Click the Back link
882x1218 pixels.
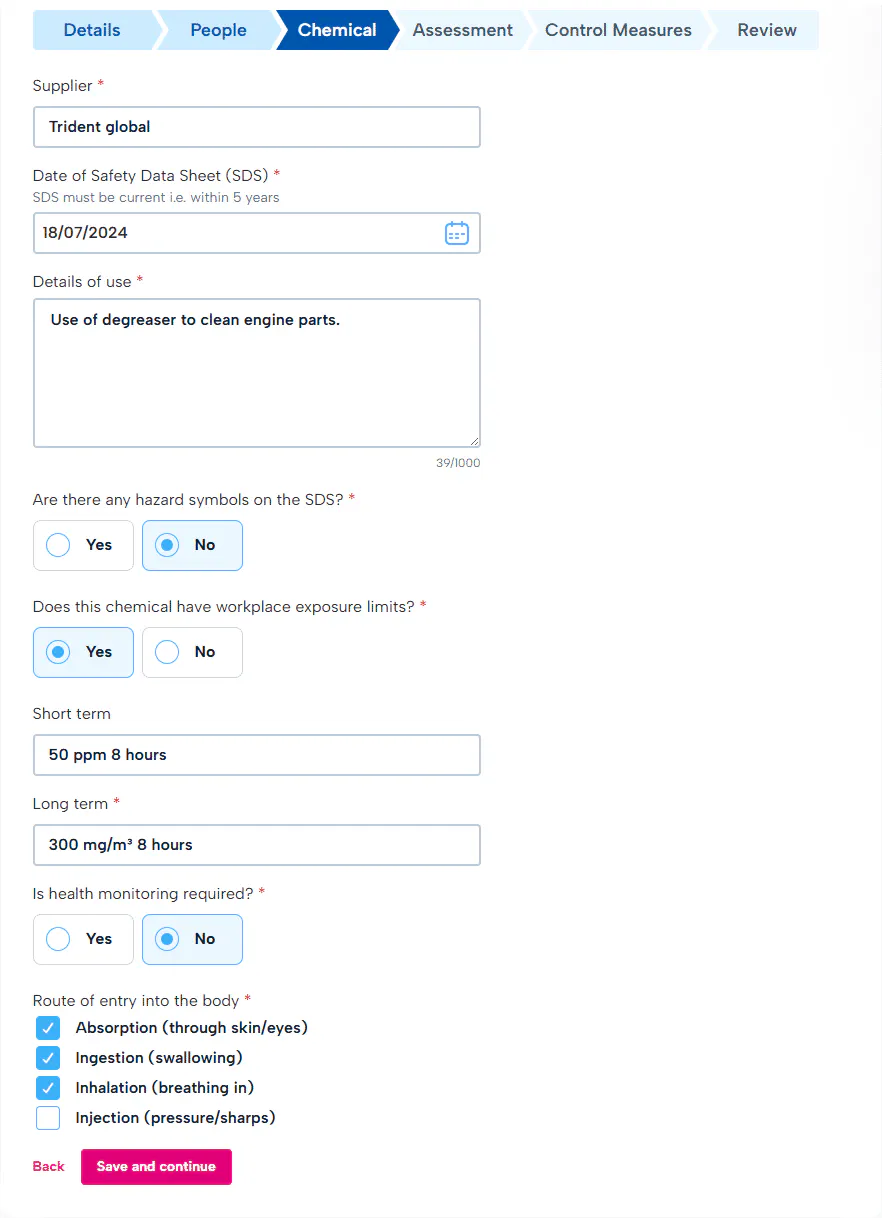48,1167
